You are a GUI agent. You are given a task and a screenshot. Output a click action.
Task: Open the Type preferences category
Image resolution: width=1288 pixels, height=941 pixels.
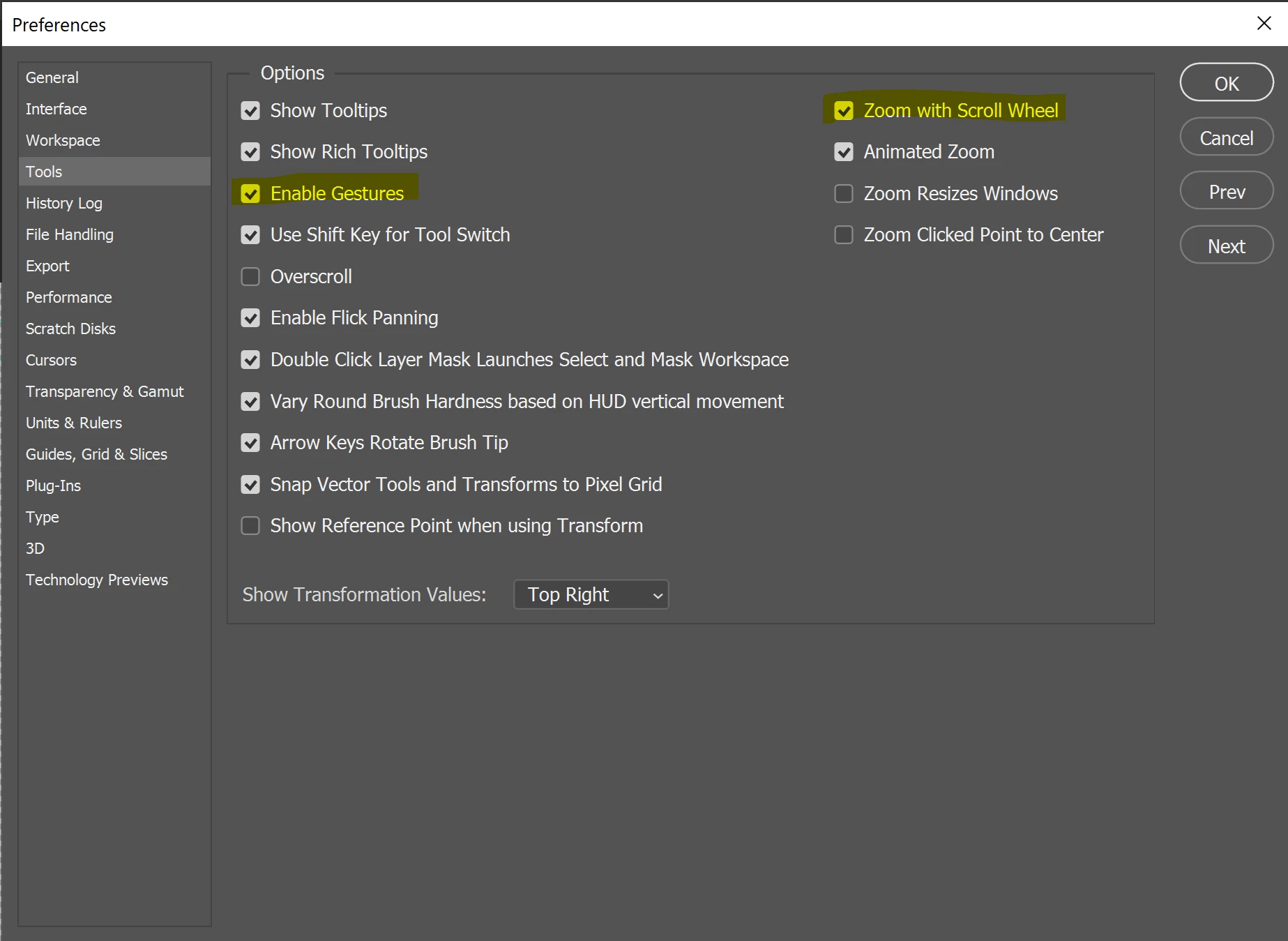[114, 517]
